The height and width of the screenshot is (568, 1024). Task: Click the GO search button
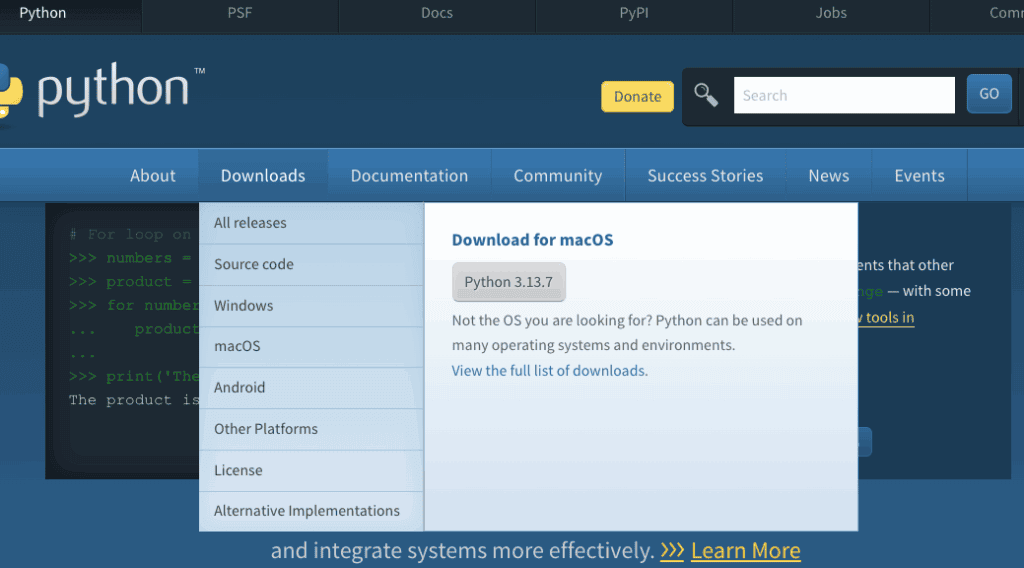(x=989, y=94)
